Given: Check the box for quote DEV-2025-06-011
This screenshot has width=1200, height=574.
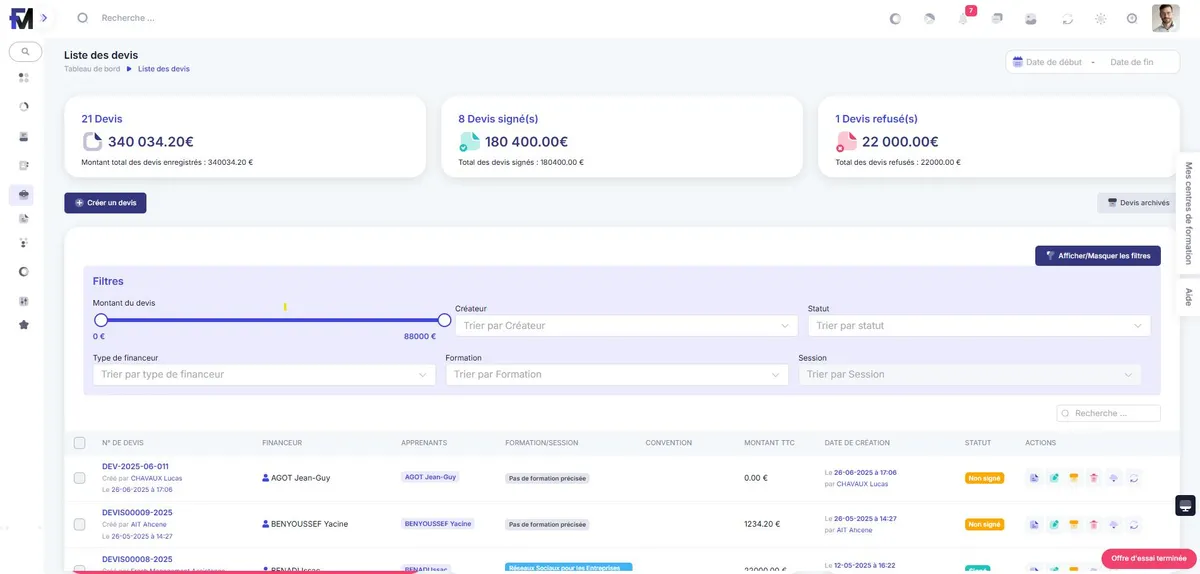Looking at the screenshot, I should (80, 478).
